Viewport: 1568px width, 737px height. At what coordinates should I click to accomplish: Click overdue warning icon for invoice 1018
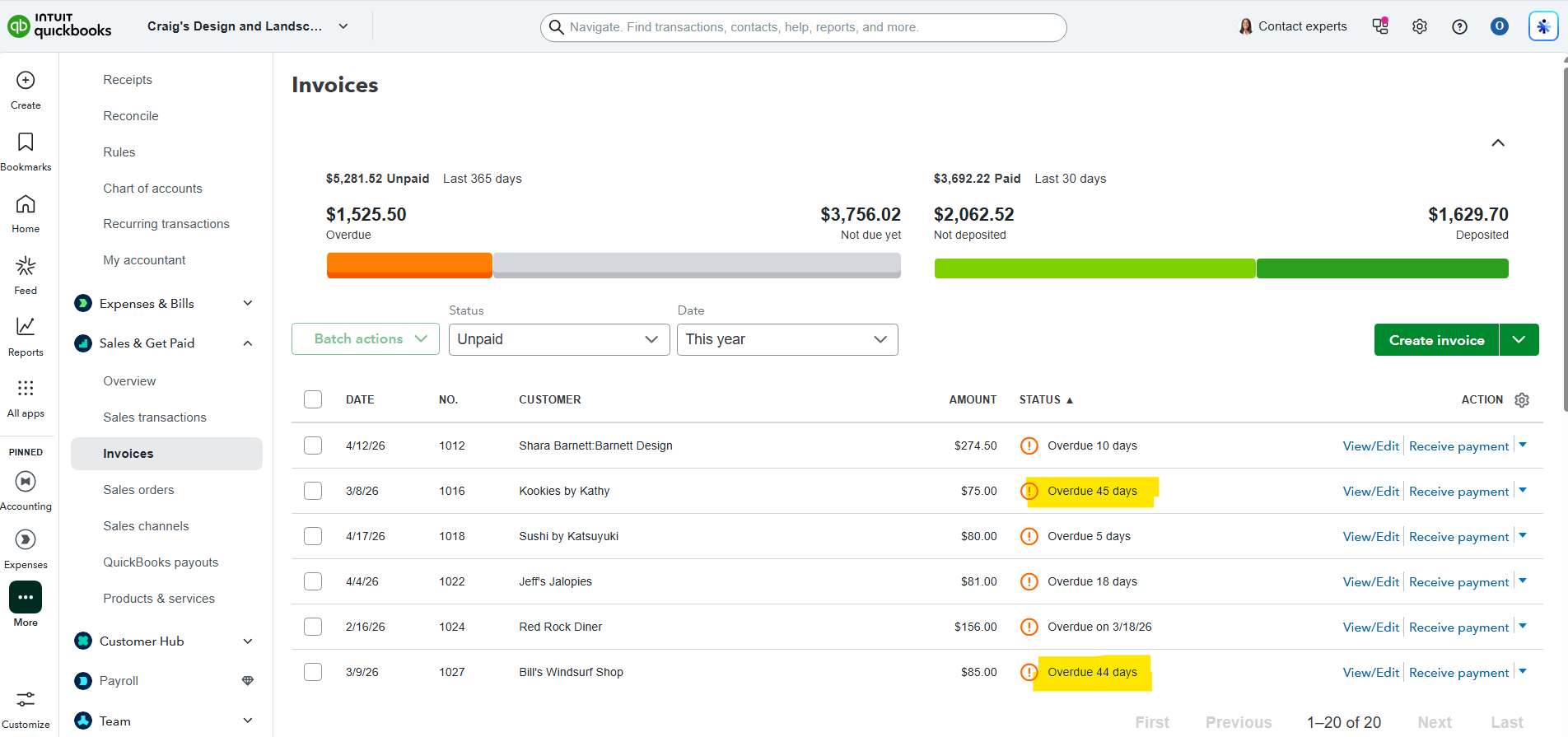tap(1029, 536)
